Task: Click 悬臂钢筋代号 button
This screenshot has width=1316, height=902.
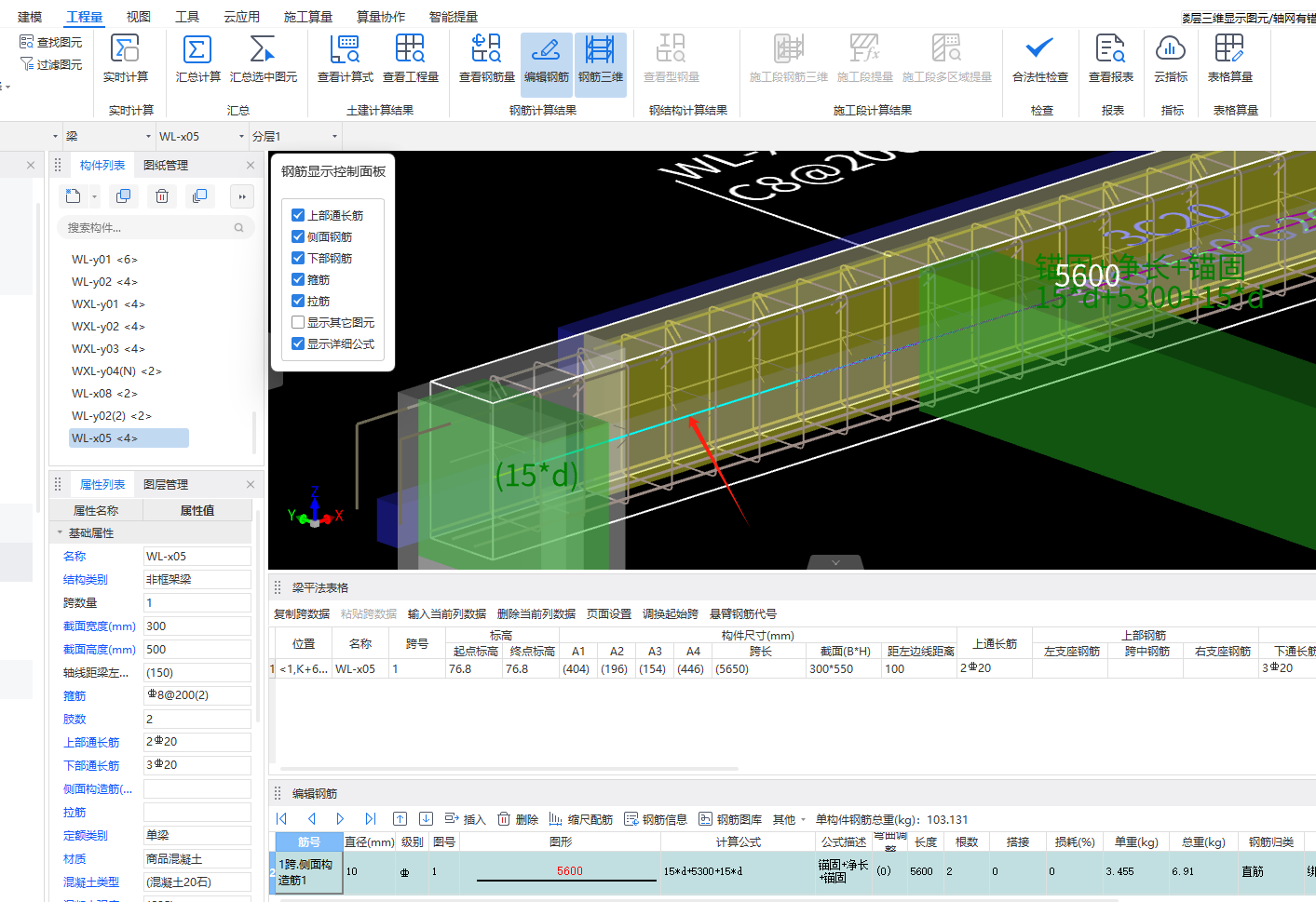Action: [x=743, y=613]
